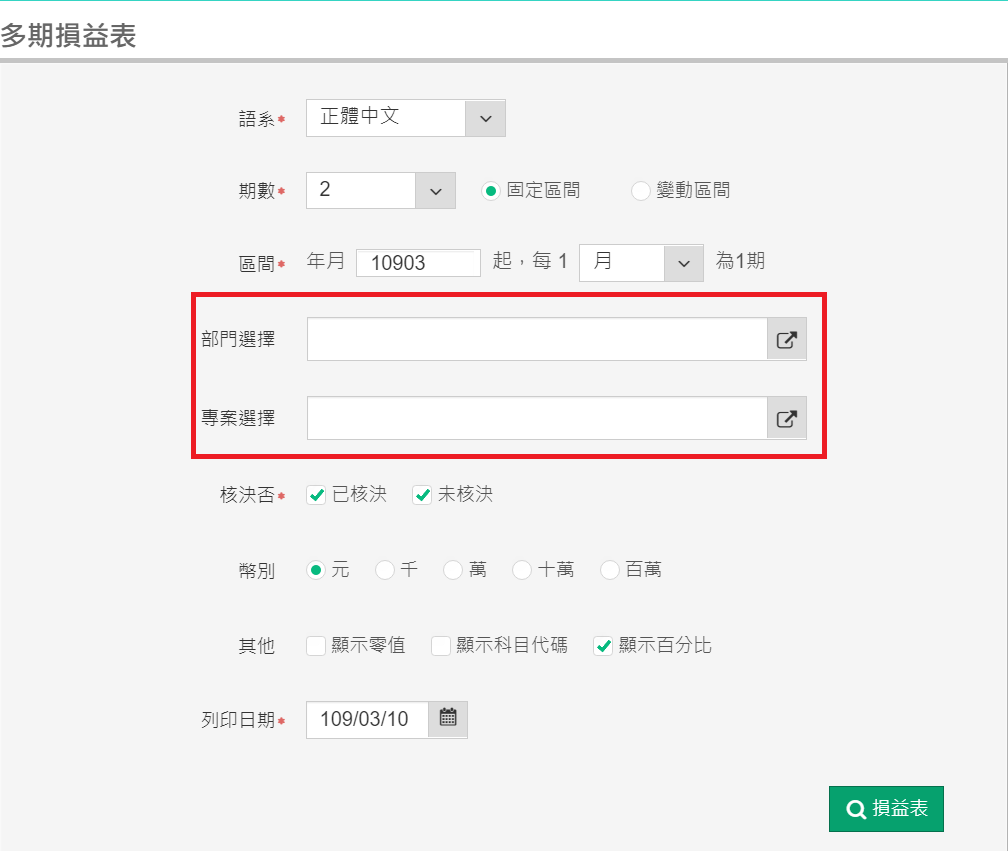Click the 核決否 field label
This screenshot has height=851, width=1008.
(x=248, y=495)
